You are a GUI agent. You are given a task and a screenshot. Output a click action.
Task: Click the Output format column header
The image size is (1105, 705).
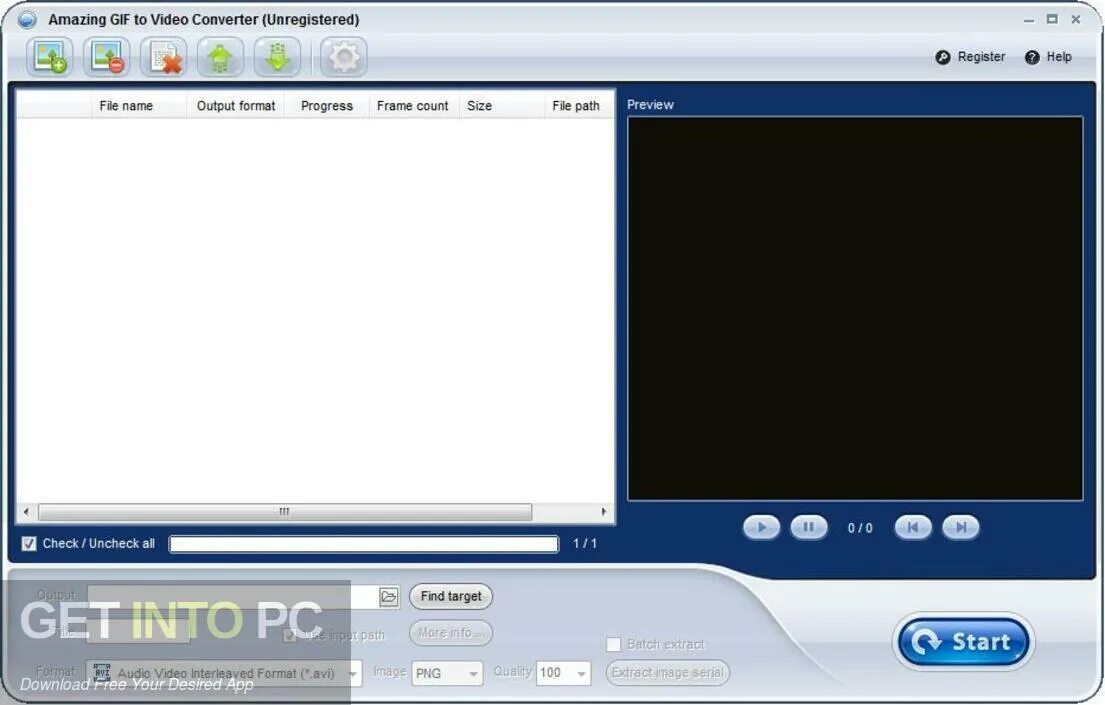click(236, 106)
